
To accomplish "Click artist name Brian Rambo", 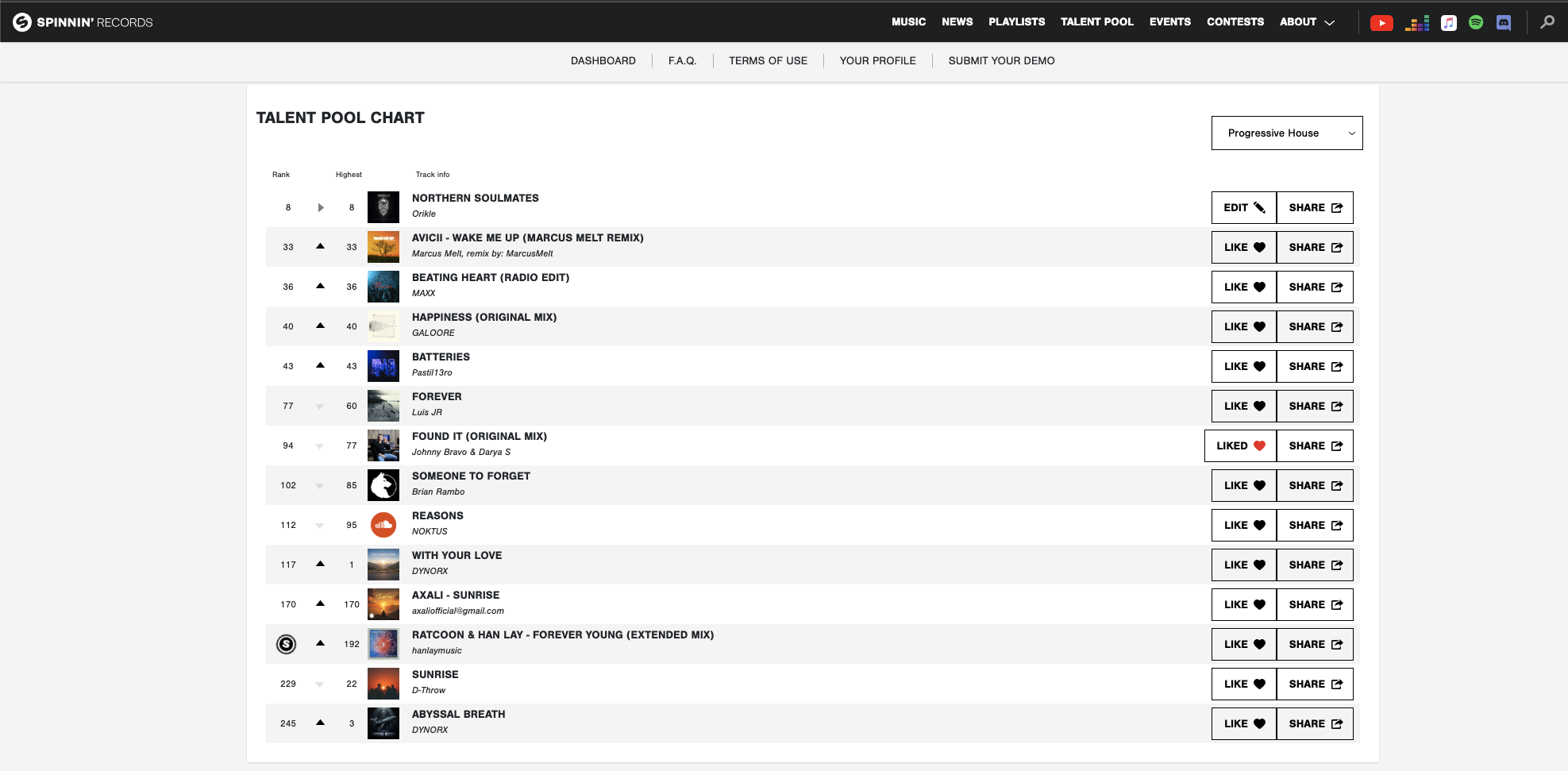I will click(438, 492).
